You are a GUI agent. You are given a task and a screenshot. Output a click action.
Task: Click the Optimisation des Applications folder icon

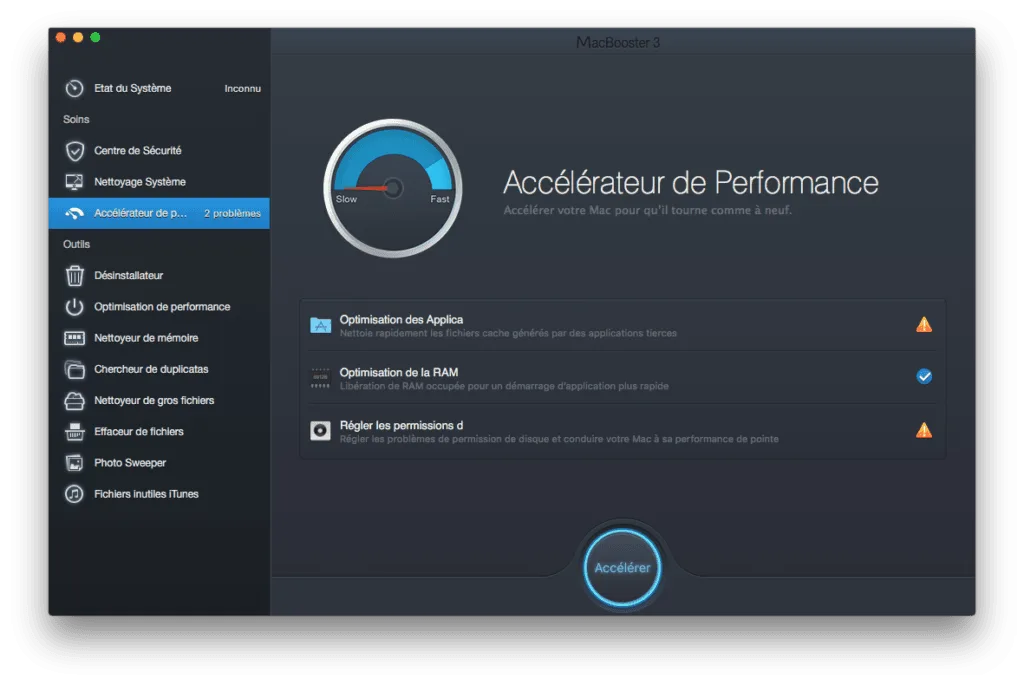coord(320,323)
